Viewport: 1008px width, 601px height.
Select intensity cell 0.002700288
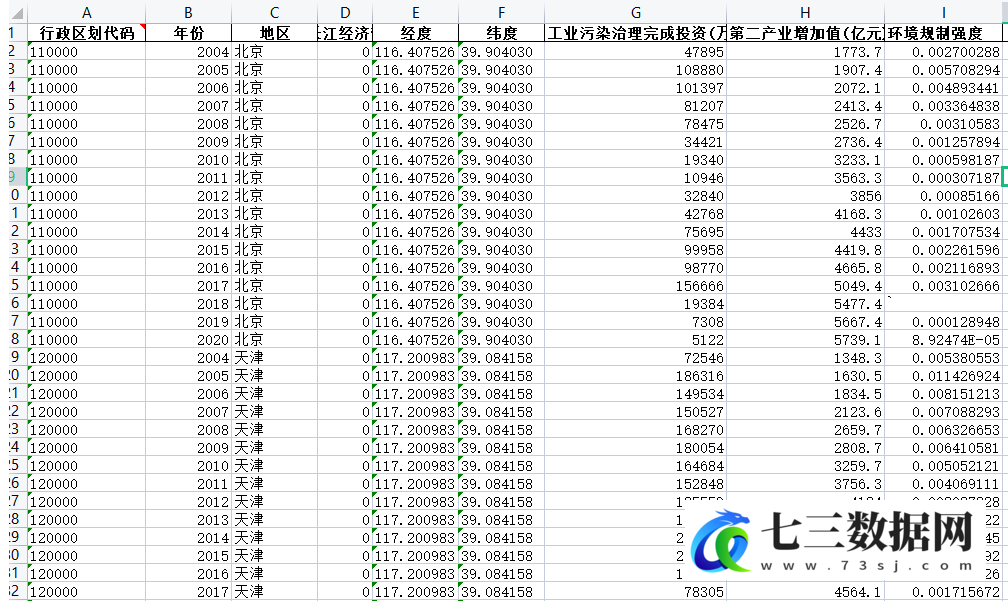pos(944,52)
